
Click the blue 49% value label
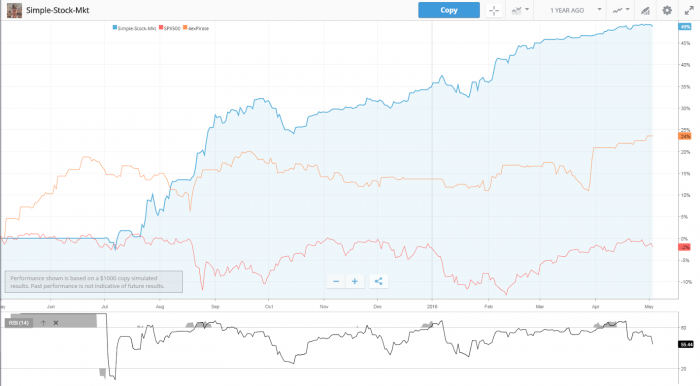pyautogui.click(x=685, y=27)
